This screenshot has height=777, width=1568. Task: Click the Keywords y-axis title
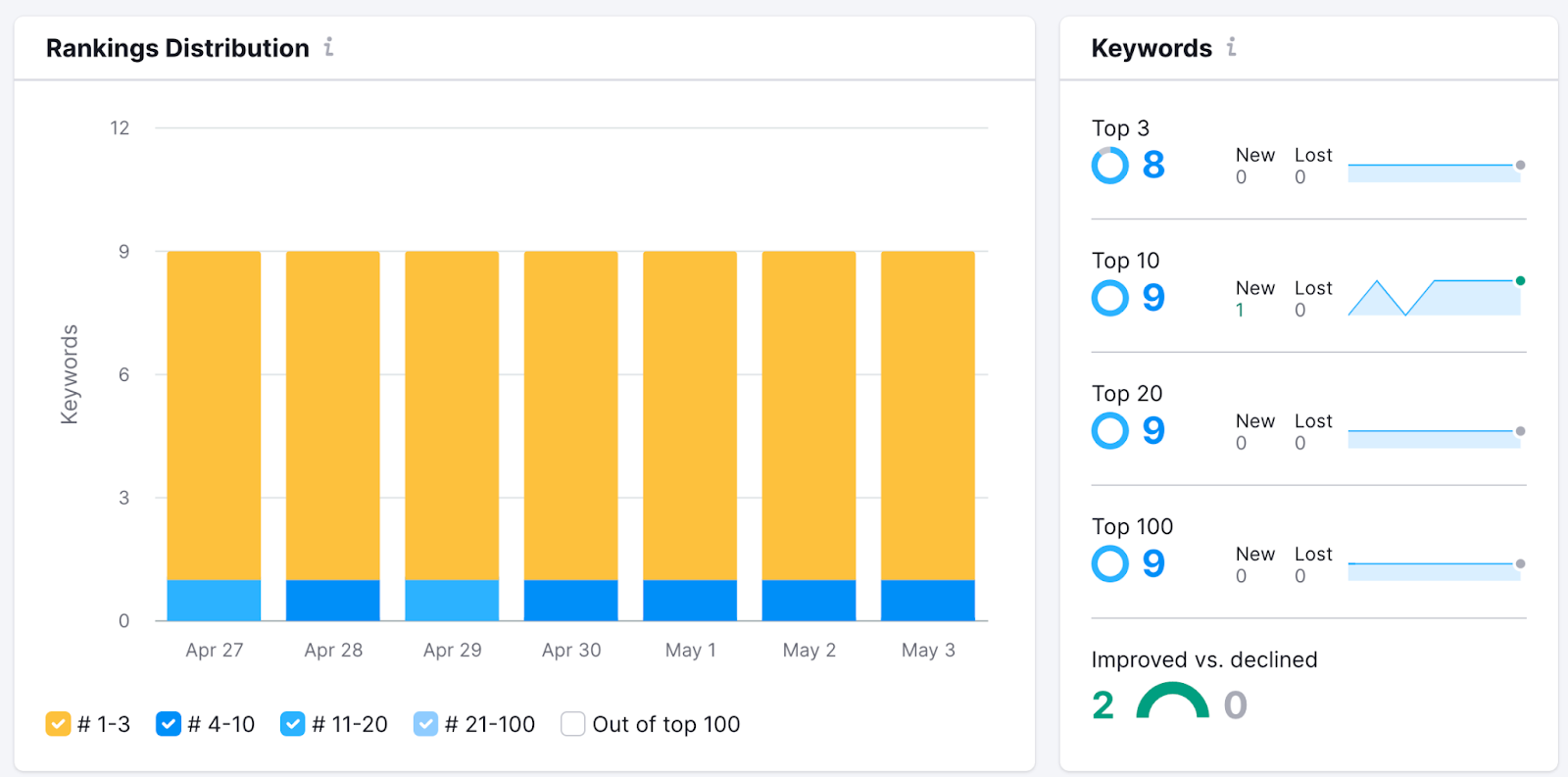(69, 374)
